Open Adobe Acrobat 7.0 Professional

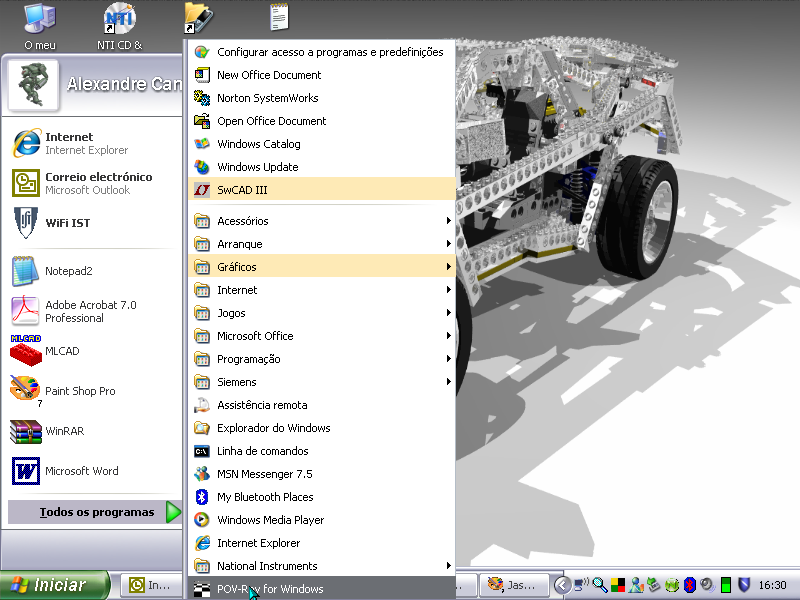click(94, 311)
